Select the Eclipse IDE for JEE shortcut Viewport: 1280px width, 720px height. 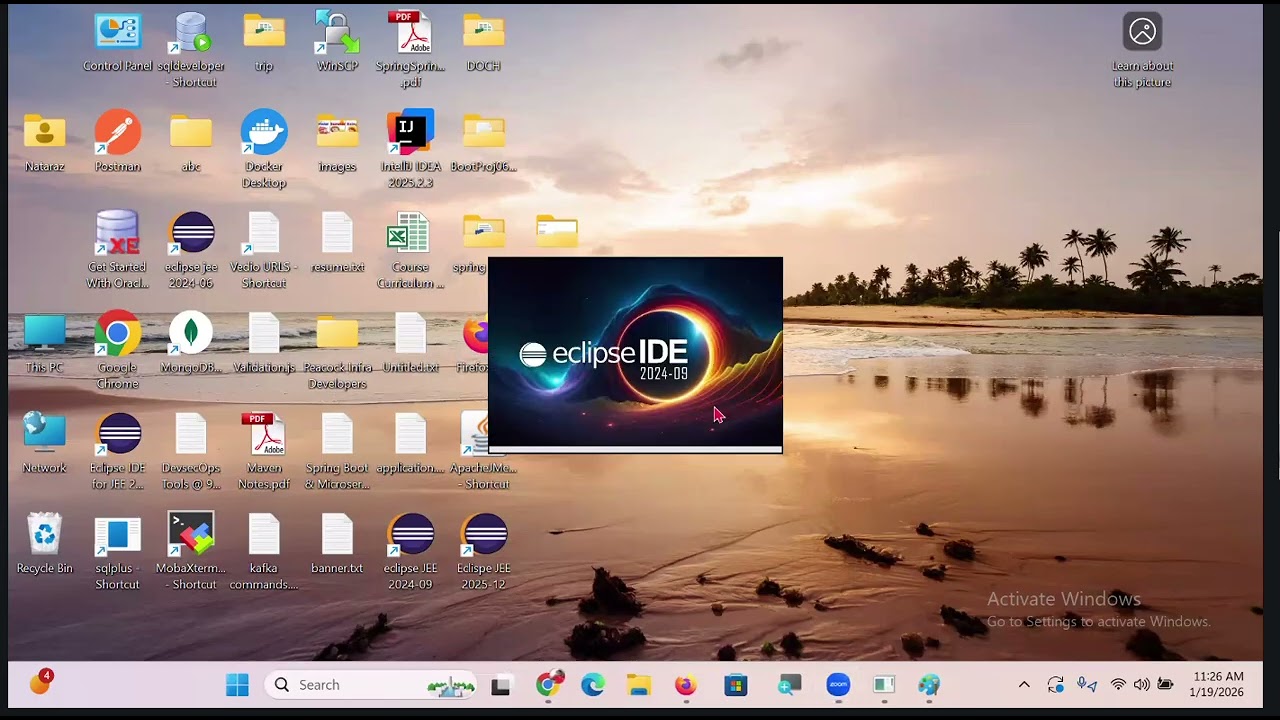click(118, 451)
